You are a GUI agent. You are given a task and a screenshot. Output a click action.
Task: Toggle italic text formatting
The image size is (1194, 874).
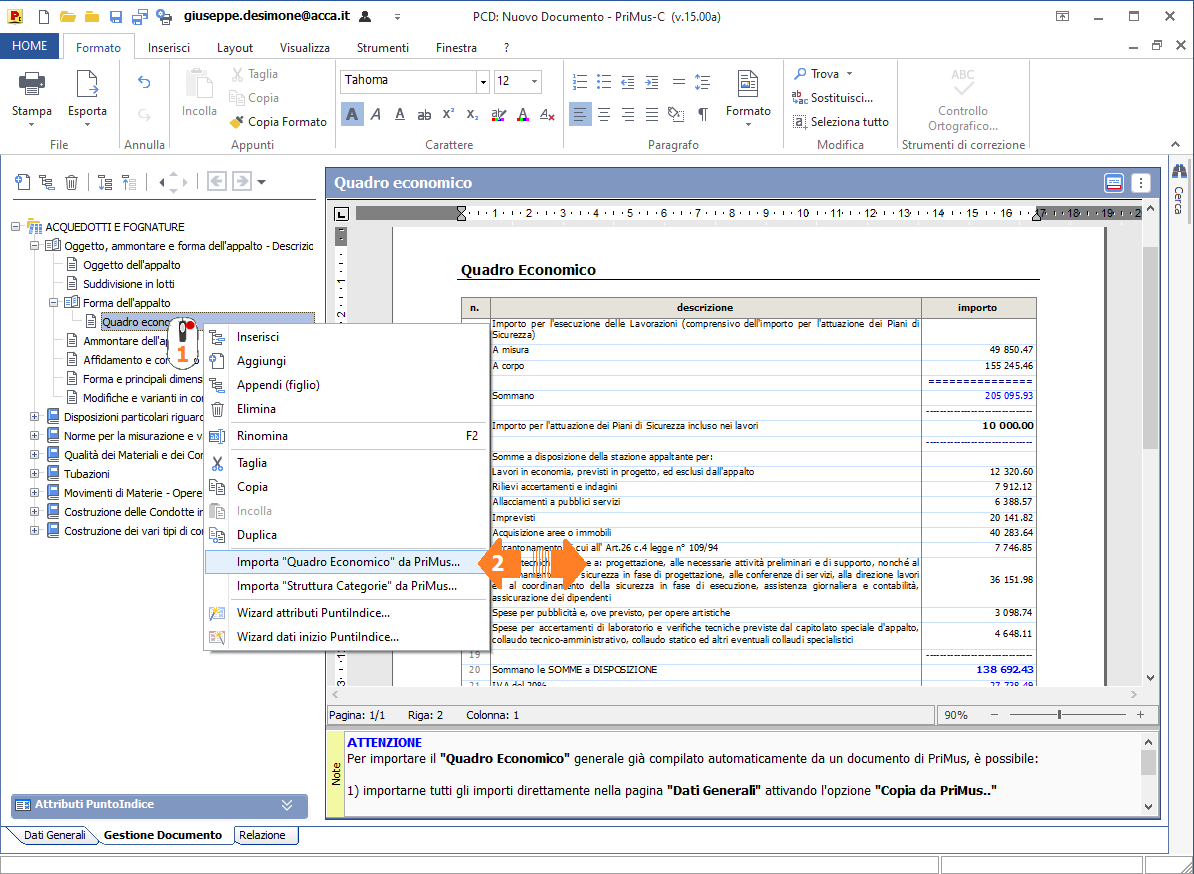point(376,114)
